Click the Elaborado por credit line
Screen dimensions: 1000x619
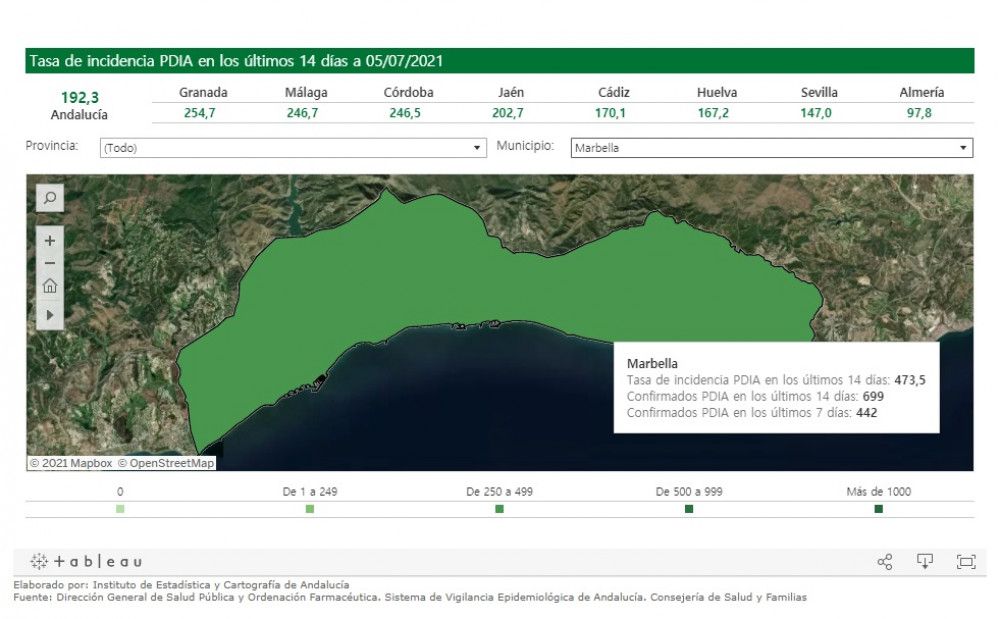click(x=181, y=585)
